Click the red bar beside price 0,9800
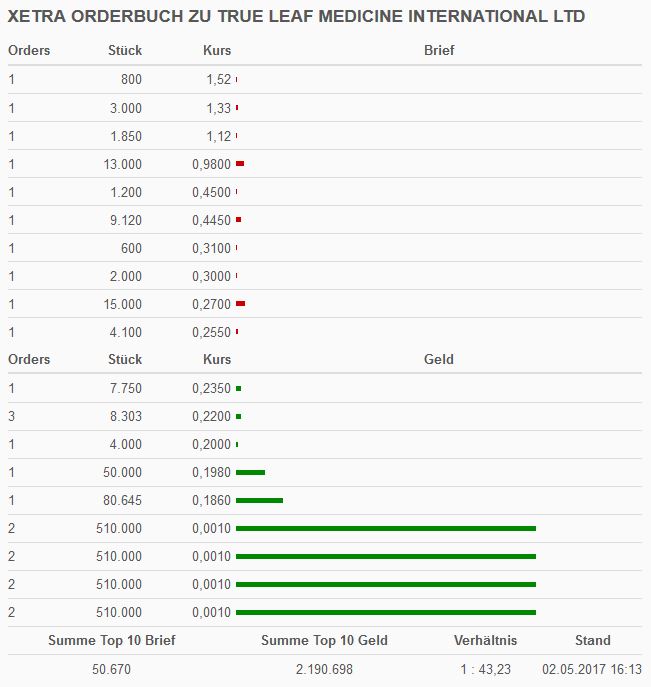Image resolution: width=651 pixels, height=687 pixels. tap(240, 164)
